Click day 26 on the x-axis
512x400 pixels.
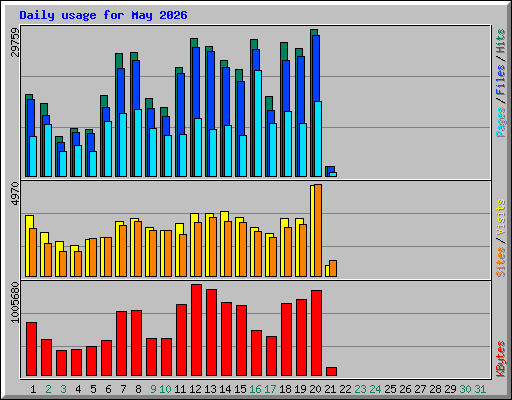click(405, 389)
